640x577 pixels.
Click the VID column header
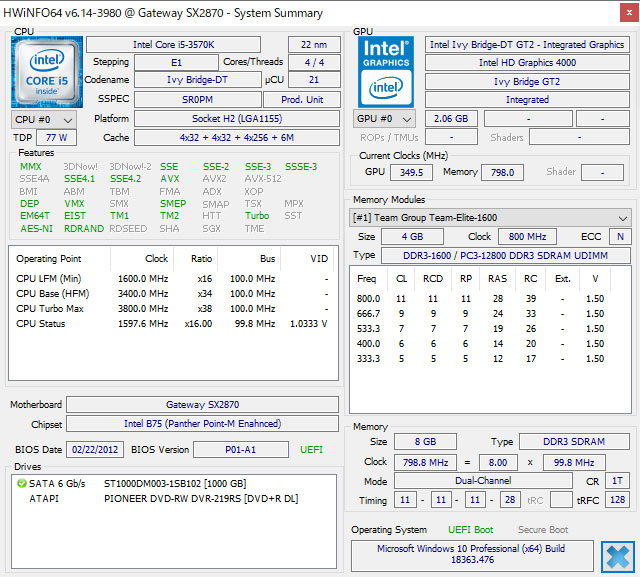point(319,259)
